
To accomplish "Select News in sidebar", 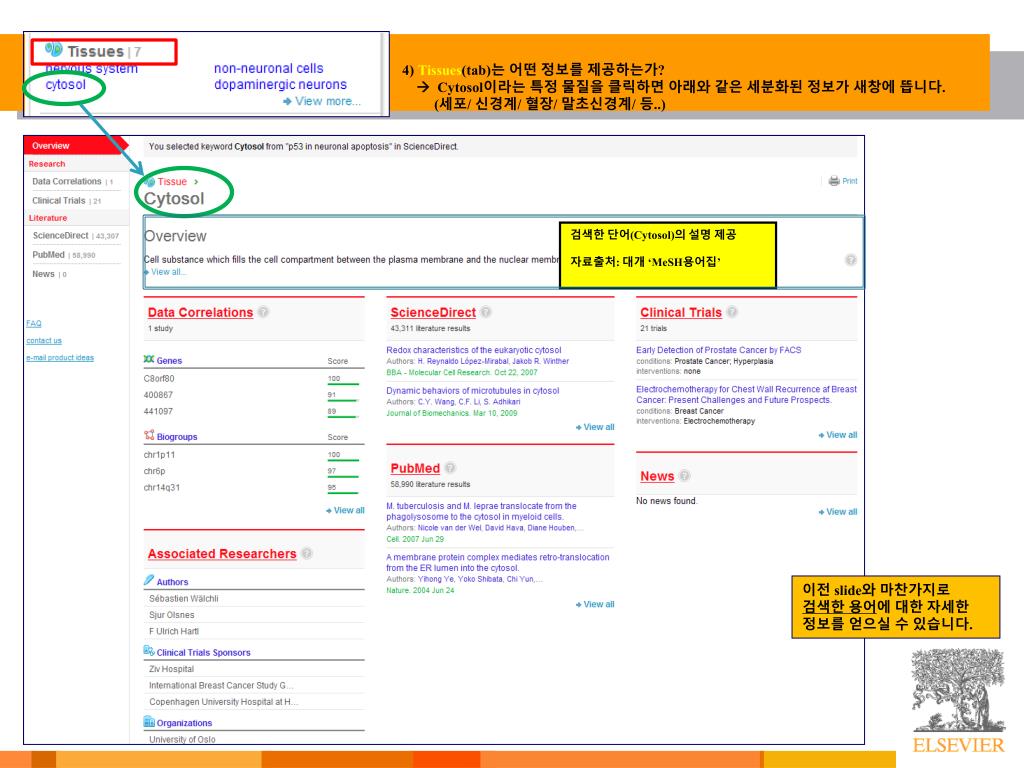I will (49, 274).
